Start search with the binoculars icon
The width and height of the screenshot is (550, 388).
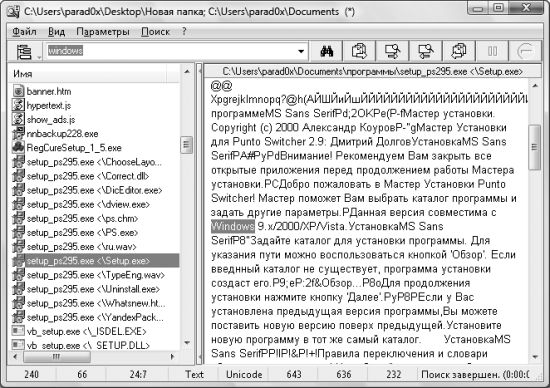click(327, 52)
